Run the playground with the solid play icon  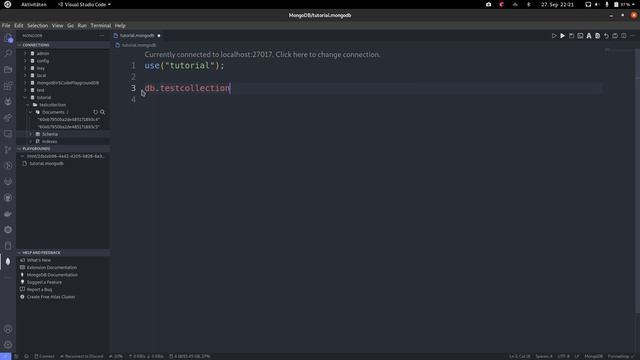[x=562, y=36]
